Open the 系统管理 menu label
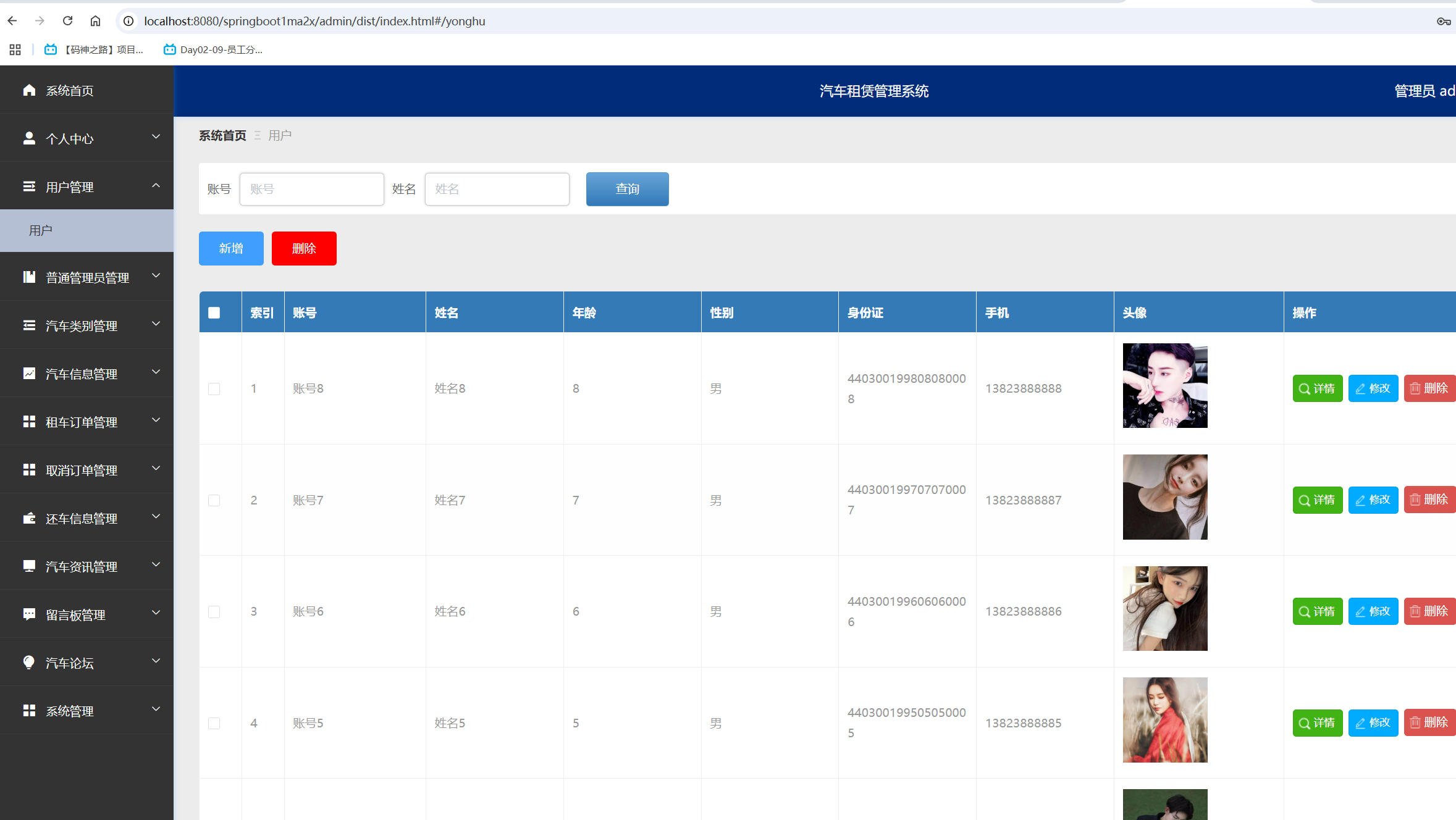1456x820 pixels. tap(70, 711)
